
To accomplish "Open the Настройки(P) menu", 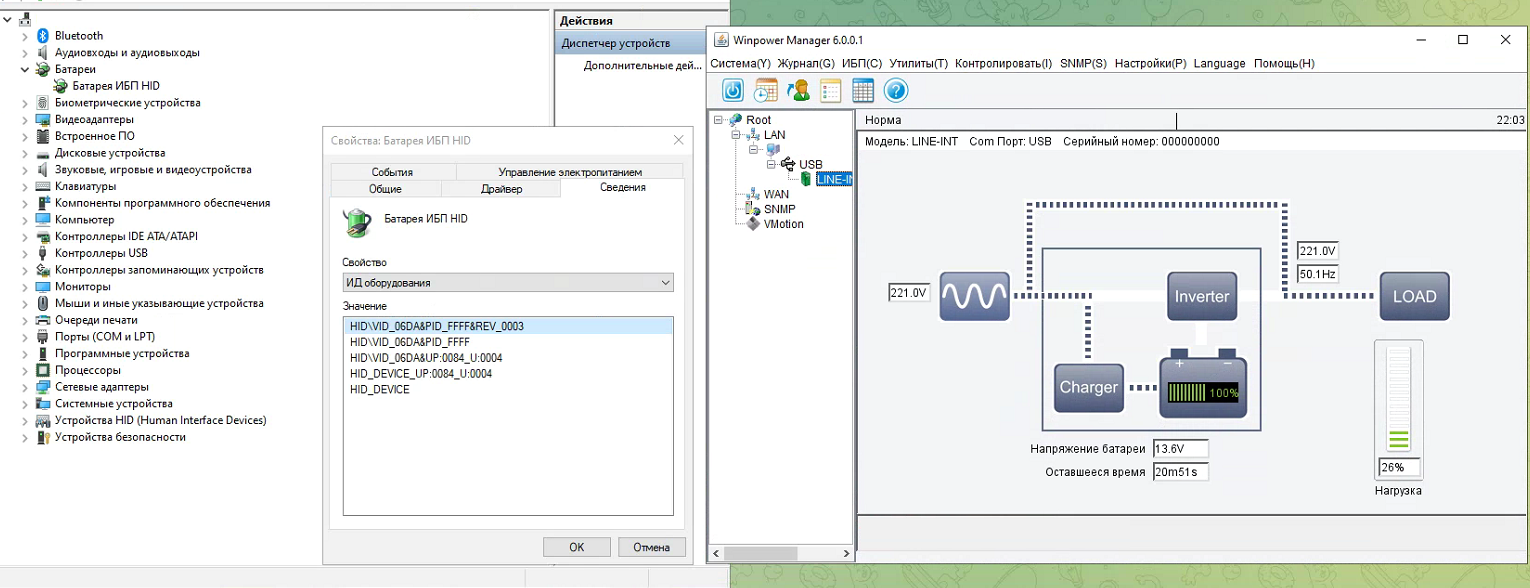I will 1150,63.
